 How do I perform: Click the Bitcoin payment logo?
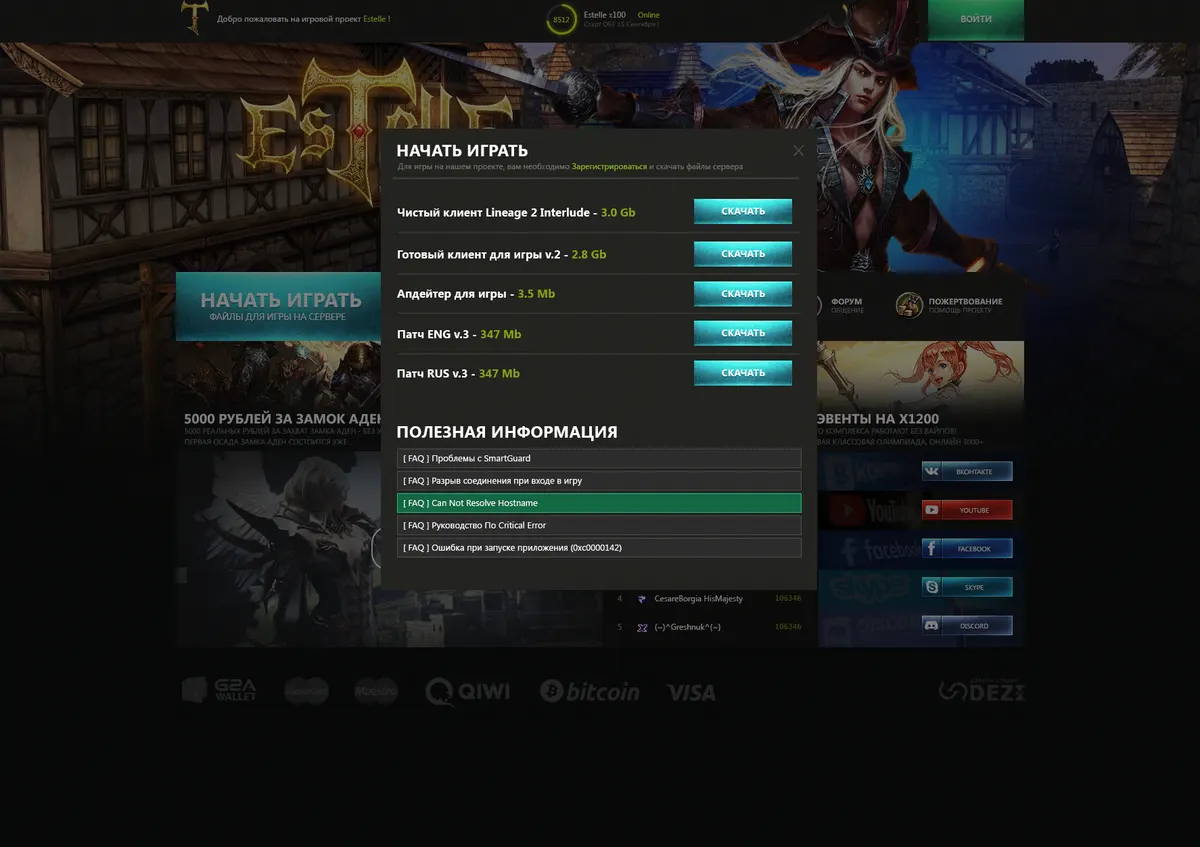click(589, 691)
